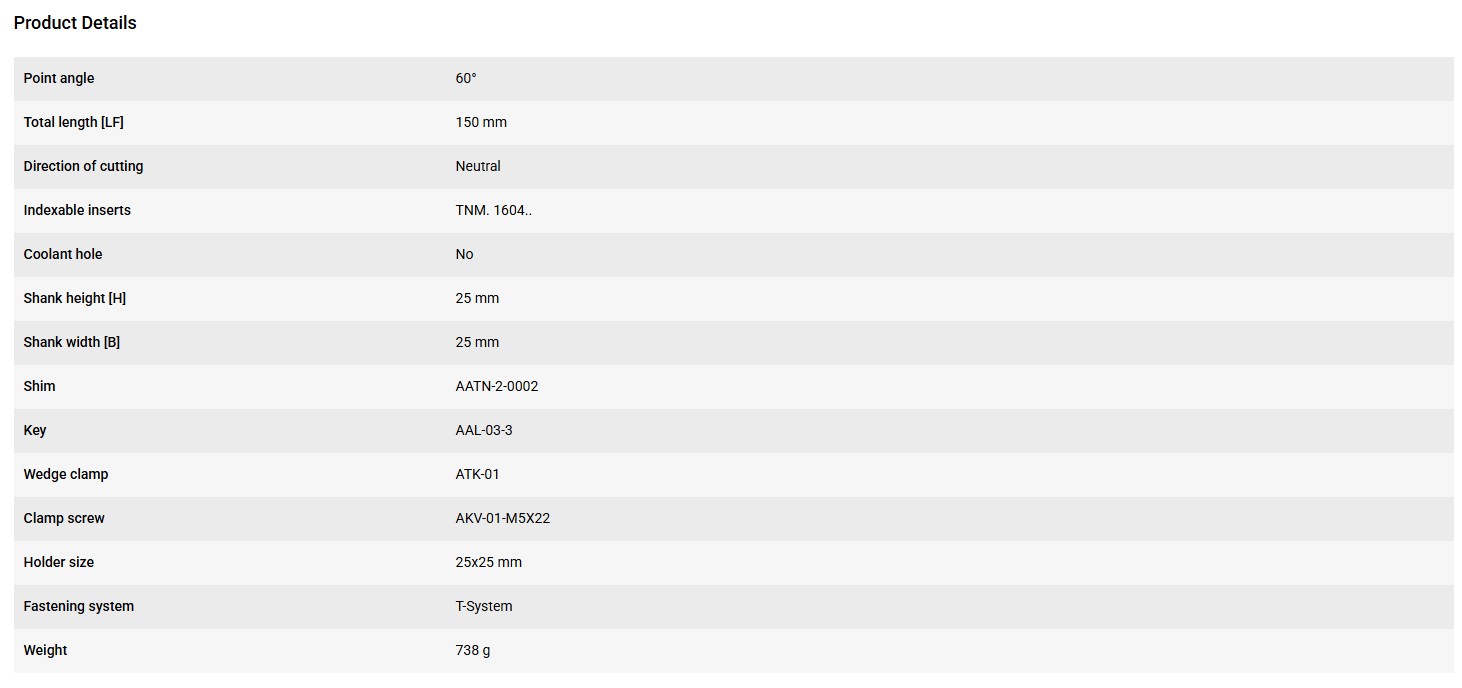
Task: Select the Indexable inserts label
Action: 77,210
